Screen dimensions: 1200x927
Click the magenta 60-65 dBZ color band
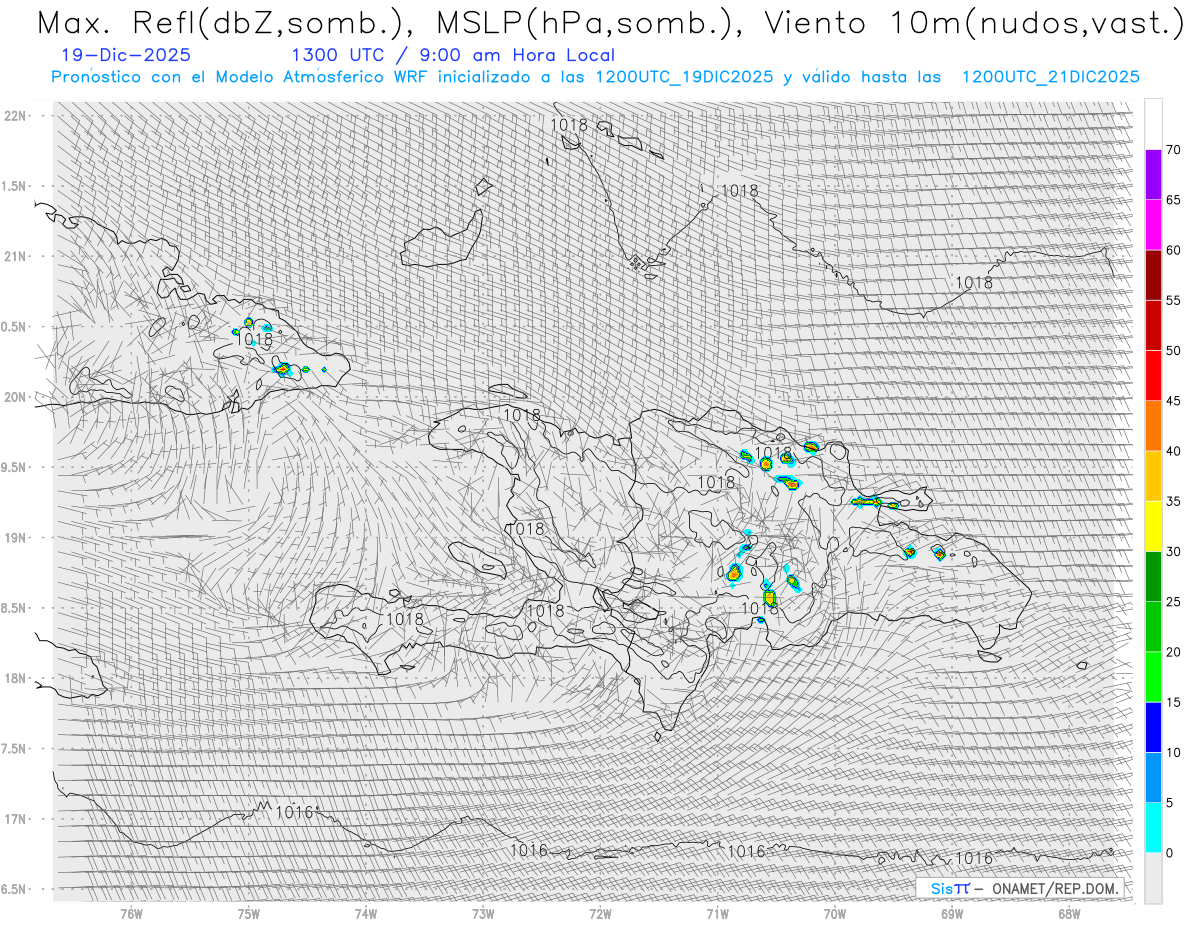coord(1153,225)
